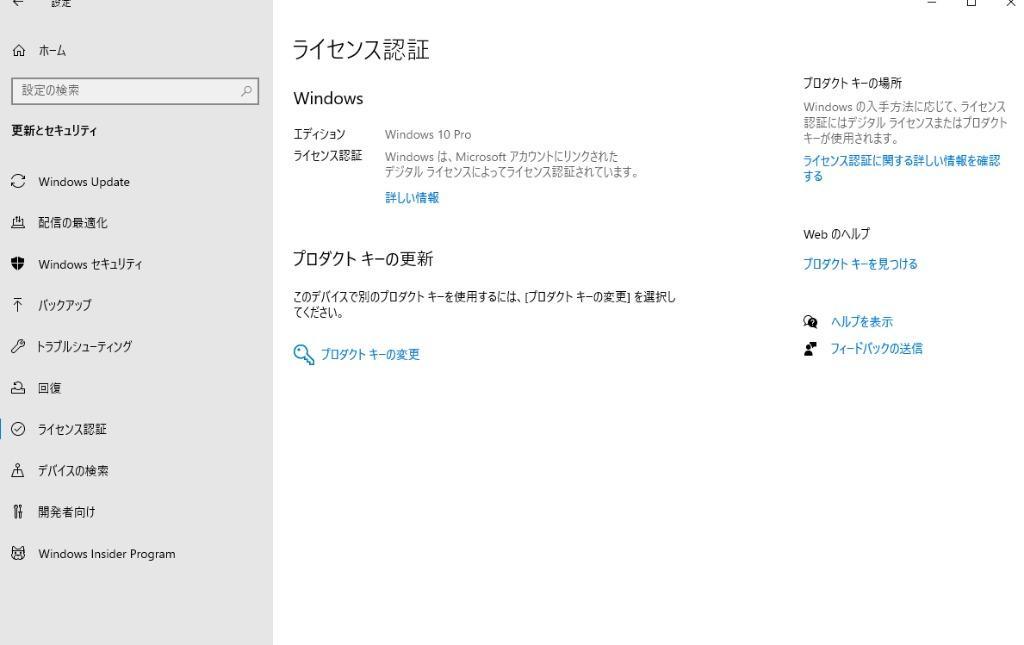
Task: Open ヘルプを表示 link
Action: click(x=861, y=321)
